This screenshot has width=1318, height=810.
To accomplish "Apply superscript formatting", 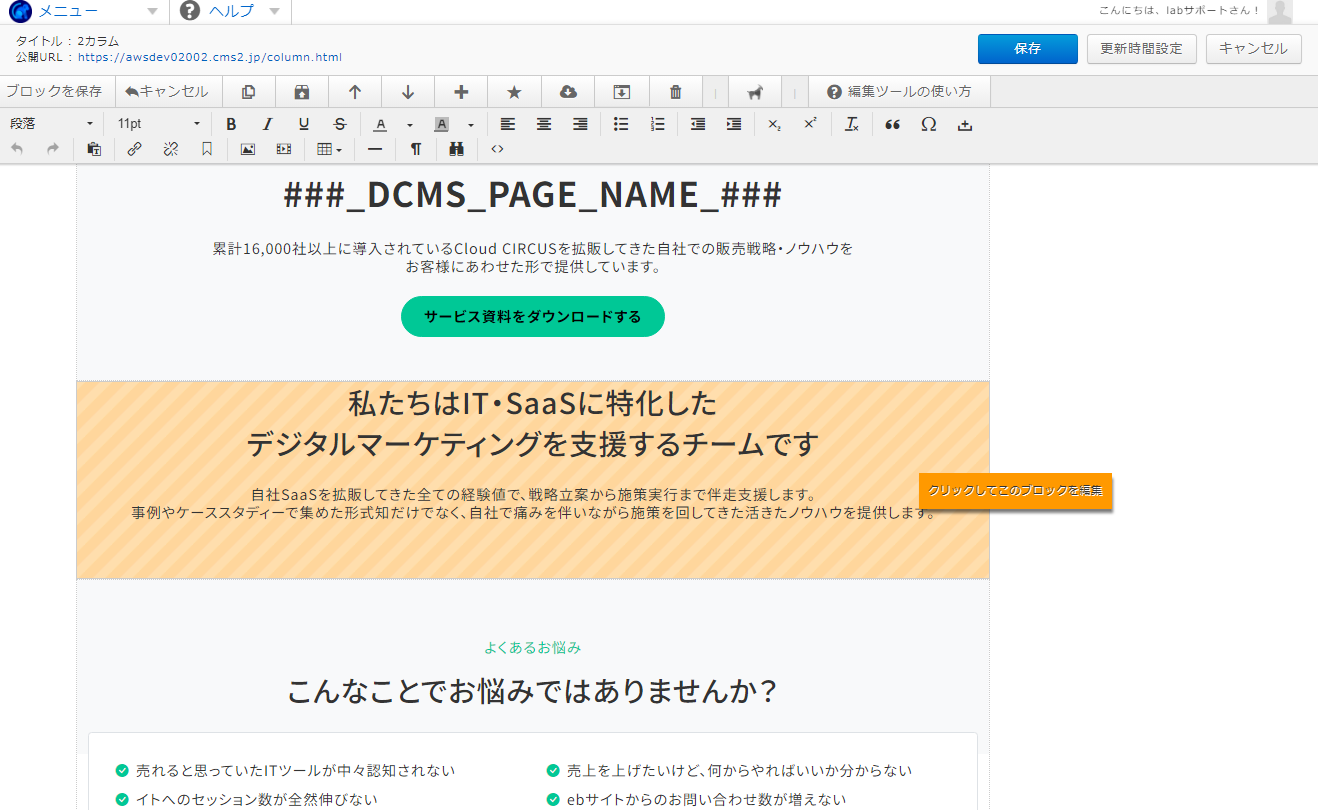I will (x=810, y=124).
